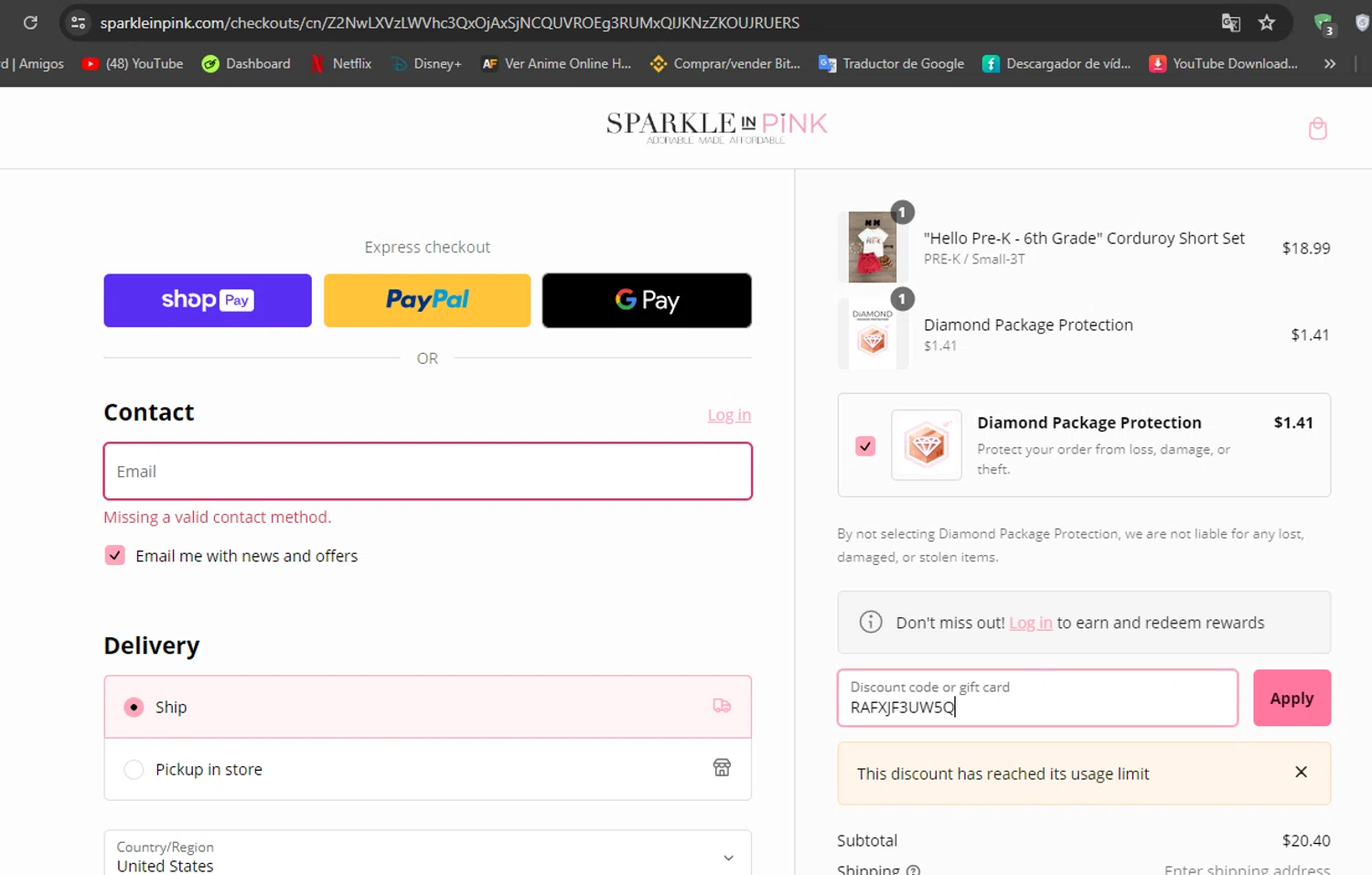Click the Subtotal amount "$20.40"
This screenshot has width=1372, height=875.
click(x=1306, y=840)
